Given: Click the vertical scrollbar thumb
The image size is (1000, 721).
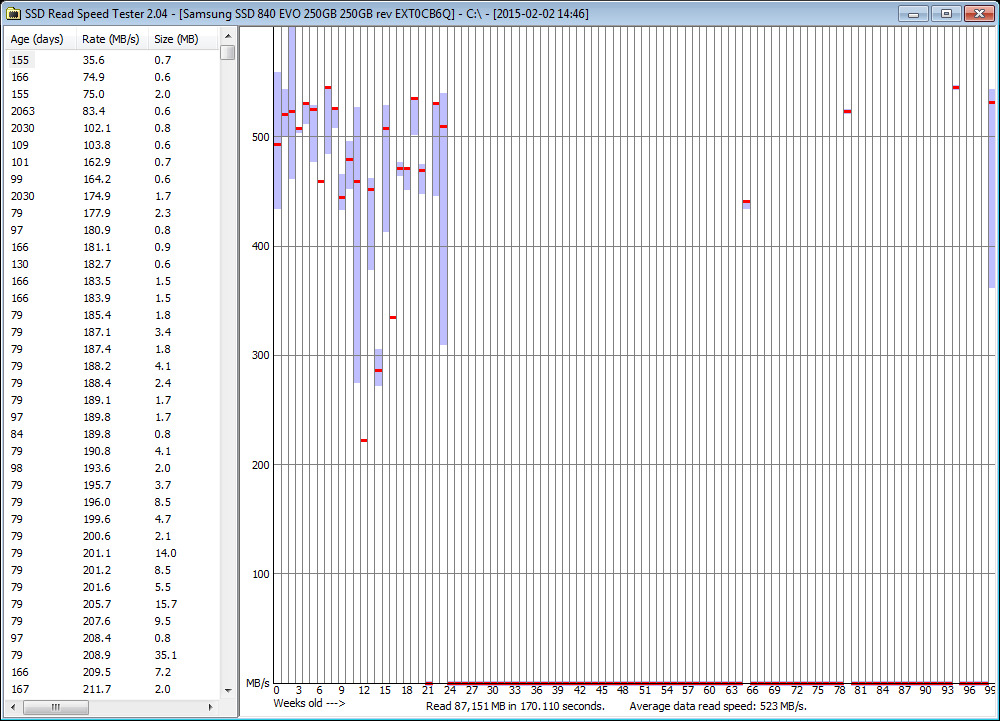Looking at the screenshot, I should point(228,52).
